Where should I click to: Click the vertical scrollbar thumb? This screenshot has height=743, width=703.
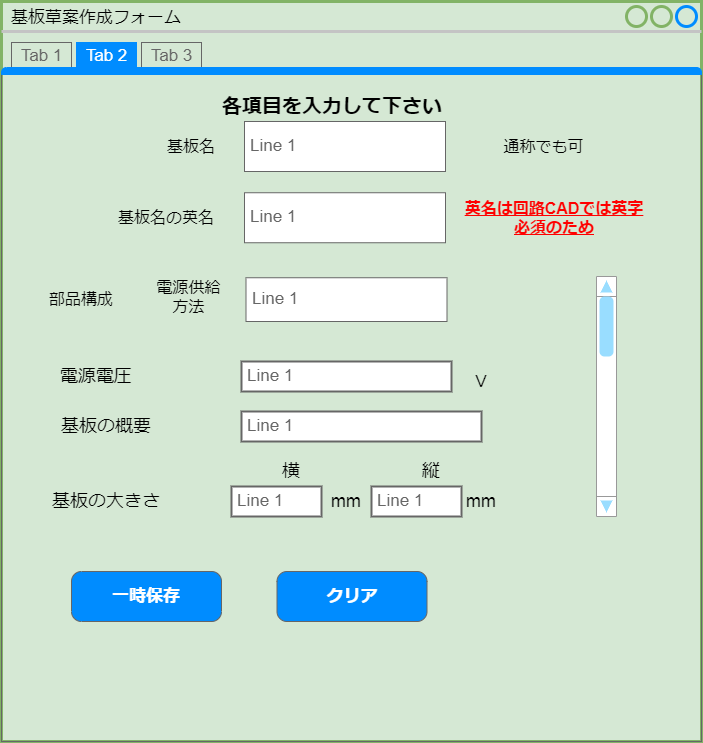[606, 326]
